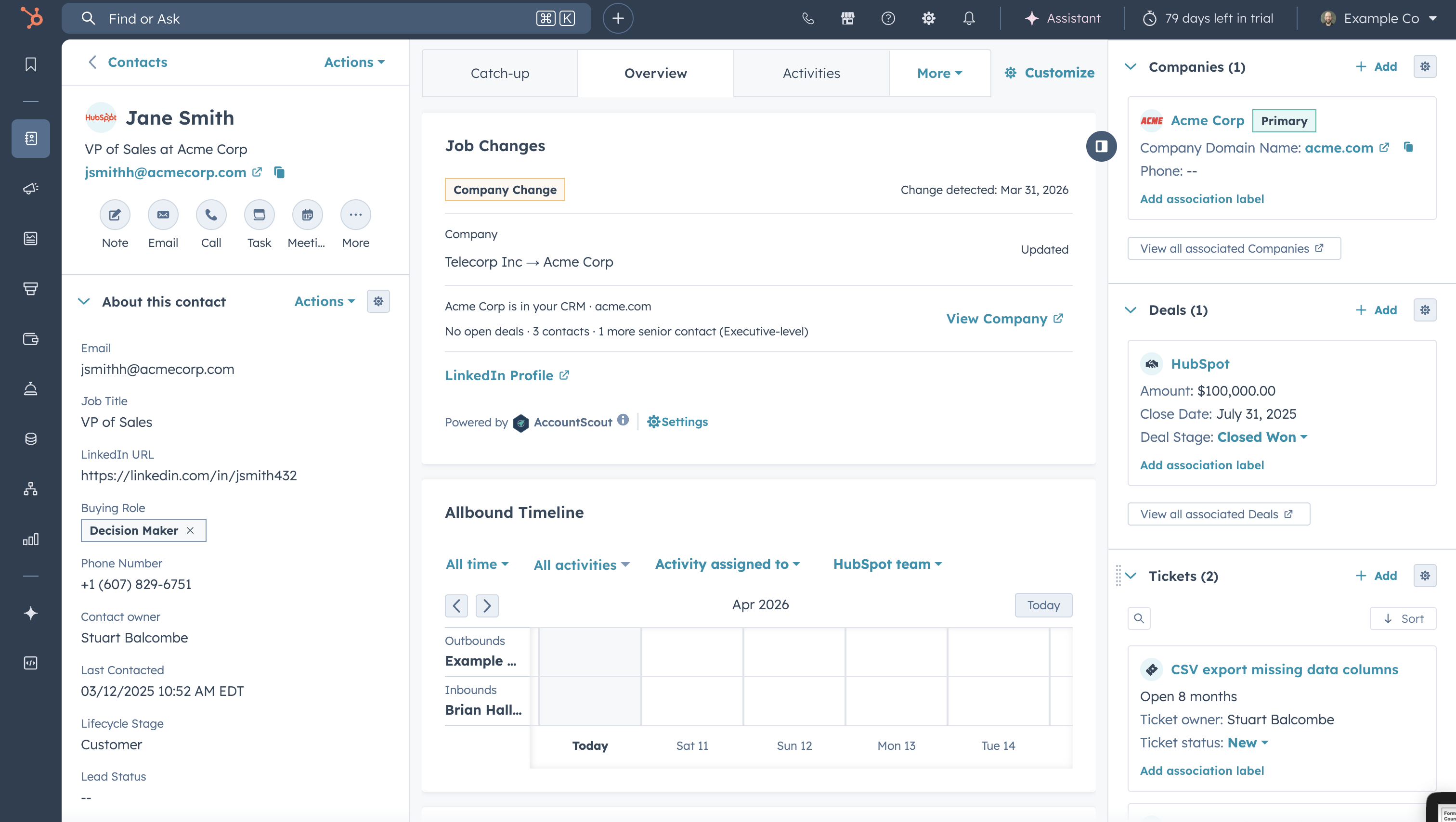The height and width of the screenshot is (822, 1456).
Task: Click the AccountScout info icon
Action: tap(624, 420)
